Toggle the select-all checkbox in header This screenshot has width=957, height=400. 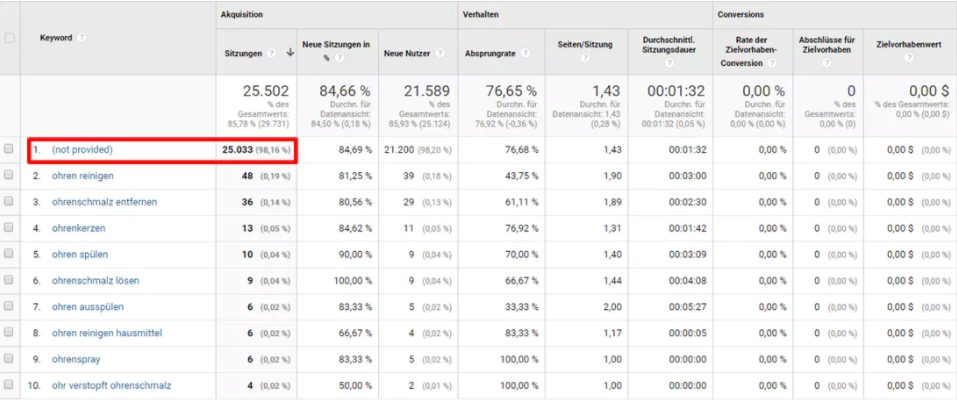click(x=9, y=37)
